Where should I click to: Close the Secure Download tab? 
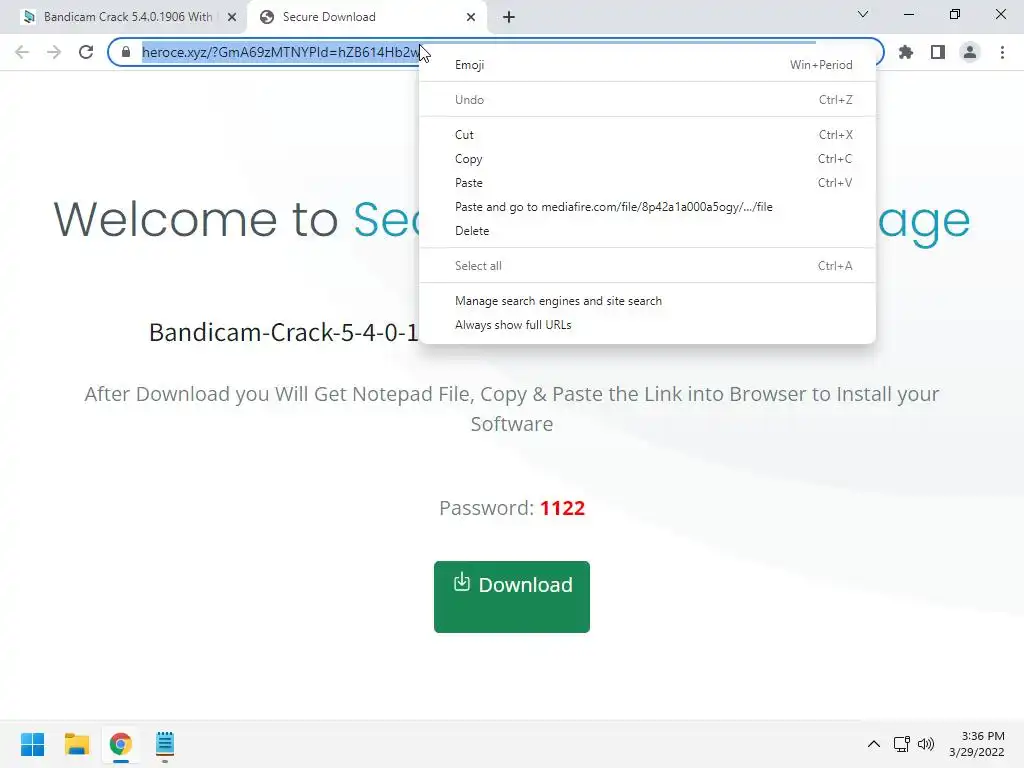(471, 17)
